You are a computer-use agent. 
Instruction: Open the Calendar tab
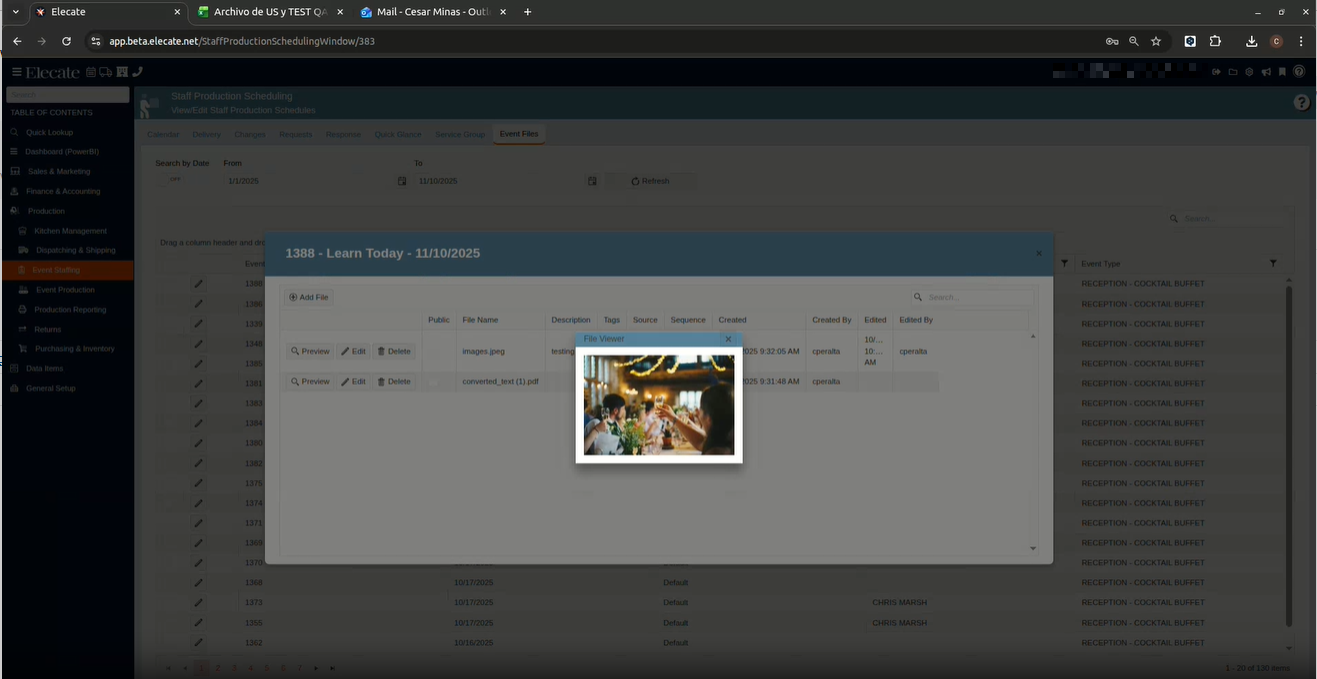[163, 134]
